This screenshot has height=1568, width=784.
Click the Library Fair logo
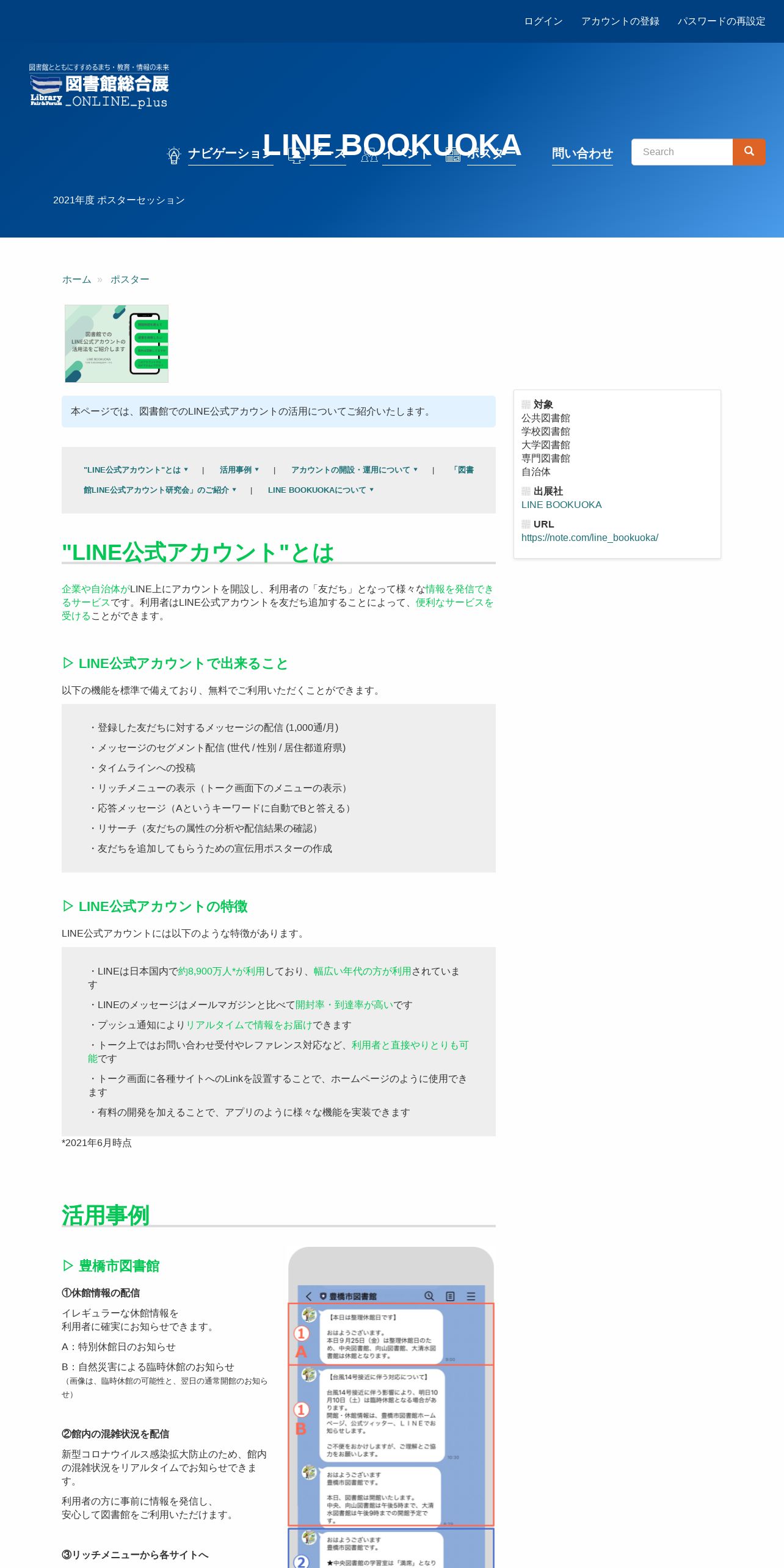click(99, 85)
